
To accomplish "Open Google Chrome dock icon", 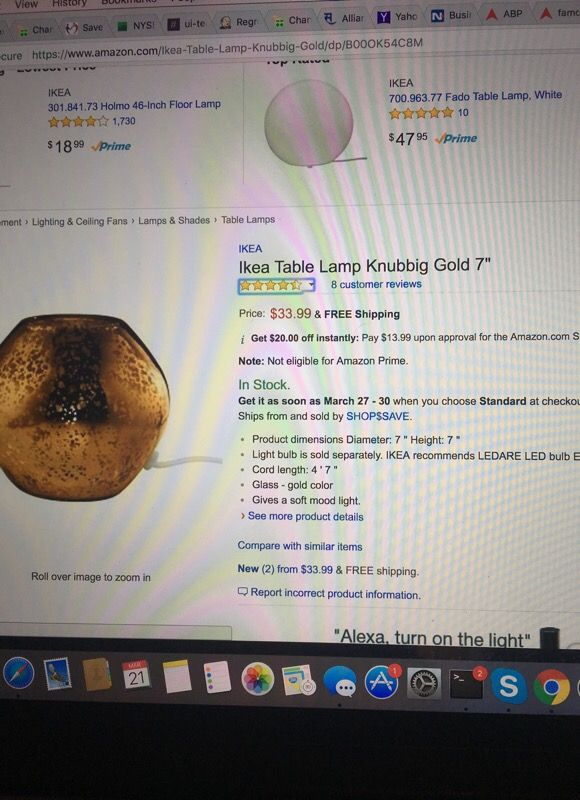I will [x=551, y=687].
